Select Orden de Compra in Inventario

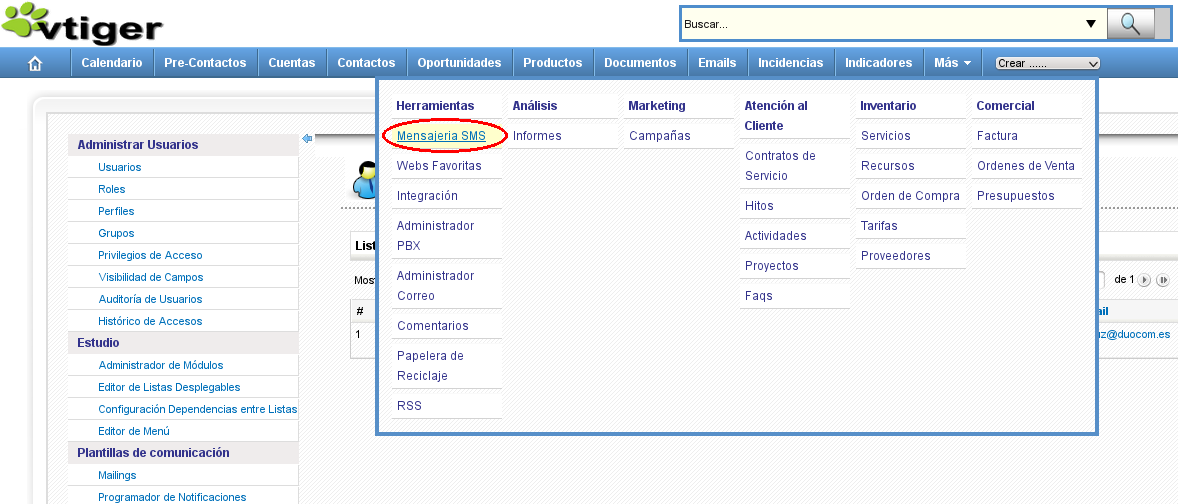909,196
